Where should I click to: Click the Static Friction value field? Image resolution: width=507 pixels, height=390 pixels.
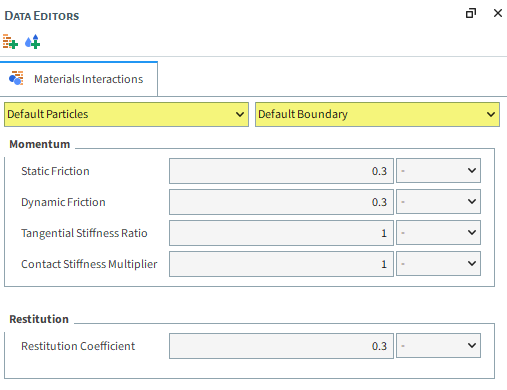point(281,171)
